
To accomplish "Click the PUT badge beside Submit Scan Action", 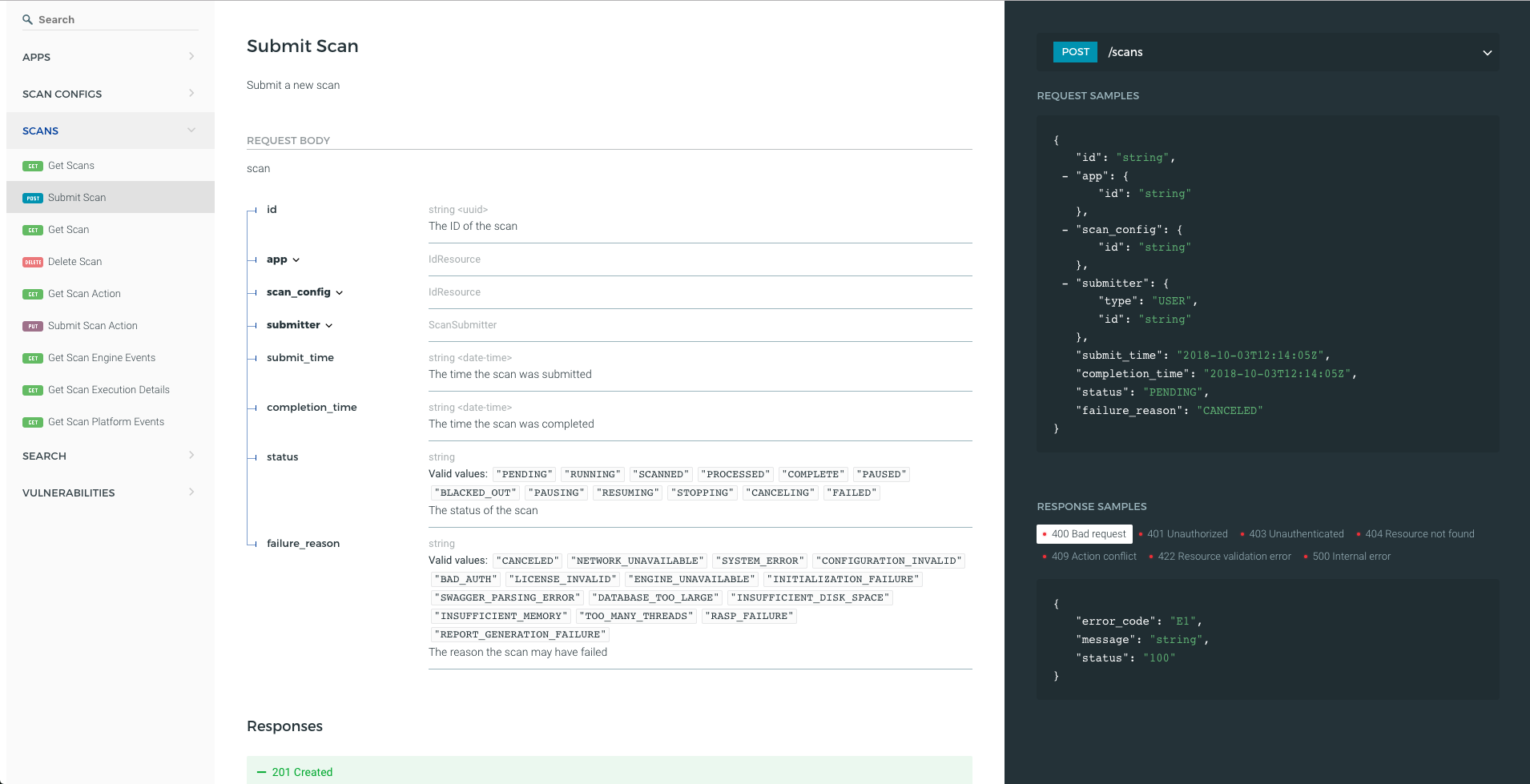I will click(x=33, y=326).
